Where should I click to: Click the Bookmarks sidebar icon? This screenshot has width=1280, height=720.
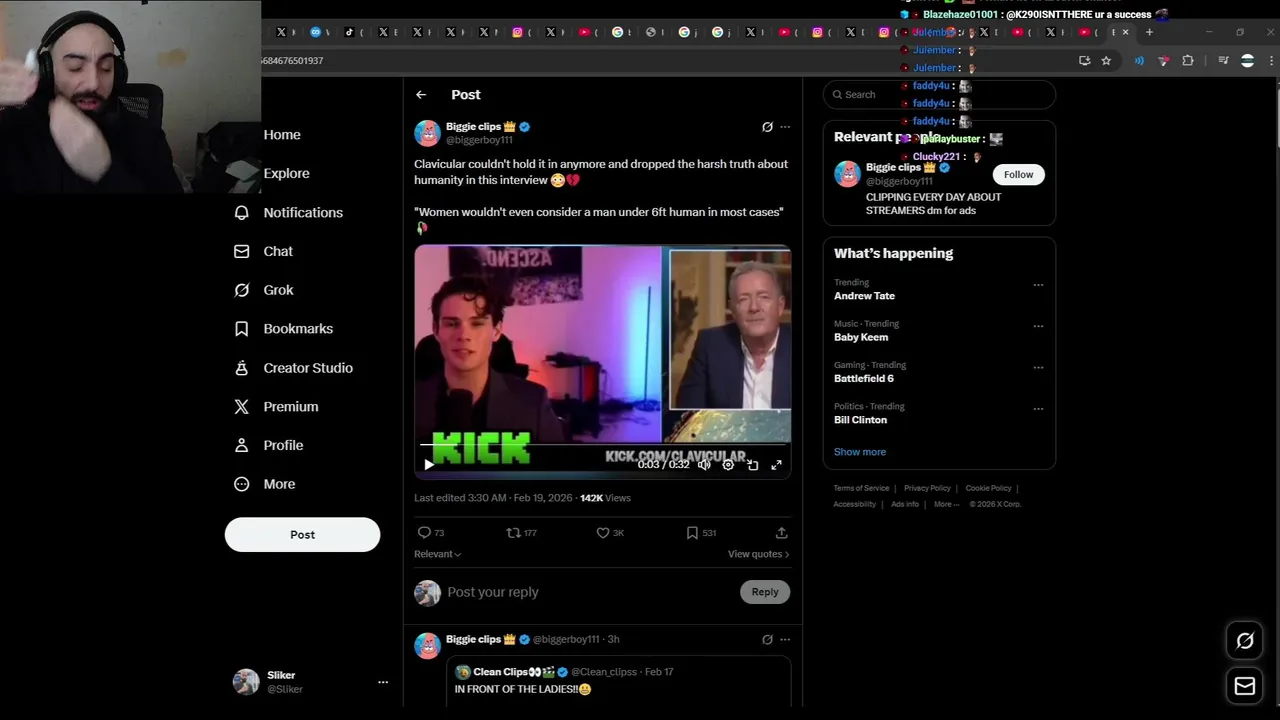[241, 329]
